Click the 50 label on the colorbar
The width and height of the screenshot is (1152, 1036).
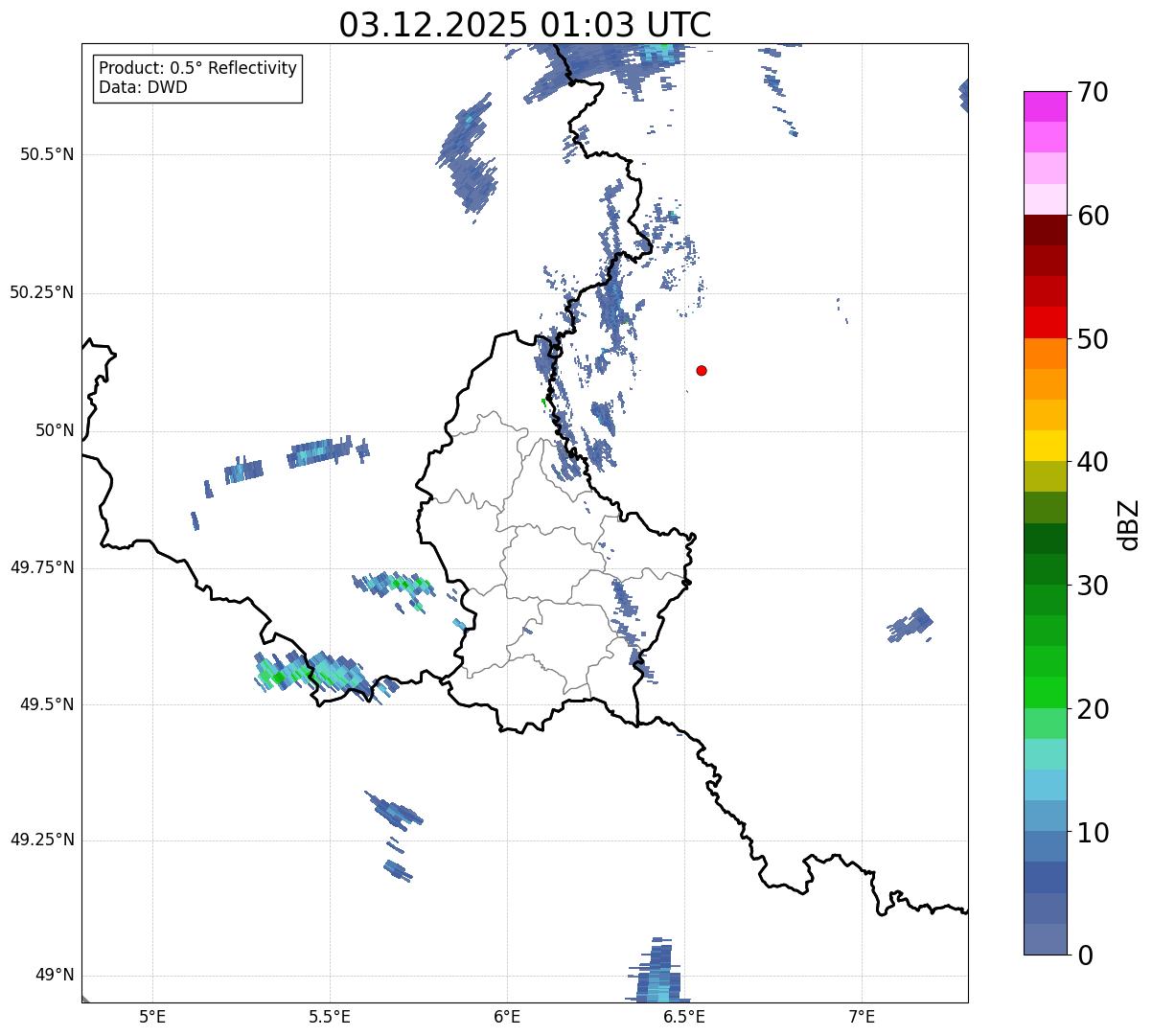1093,340
